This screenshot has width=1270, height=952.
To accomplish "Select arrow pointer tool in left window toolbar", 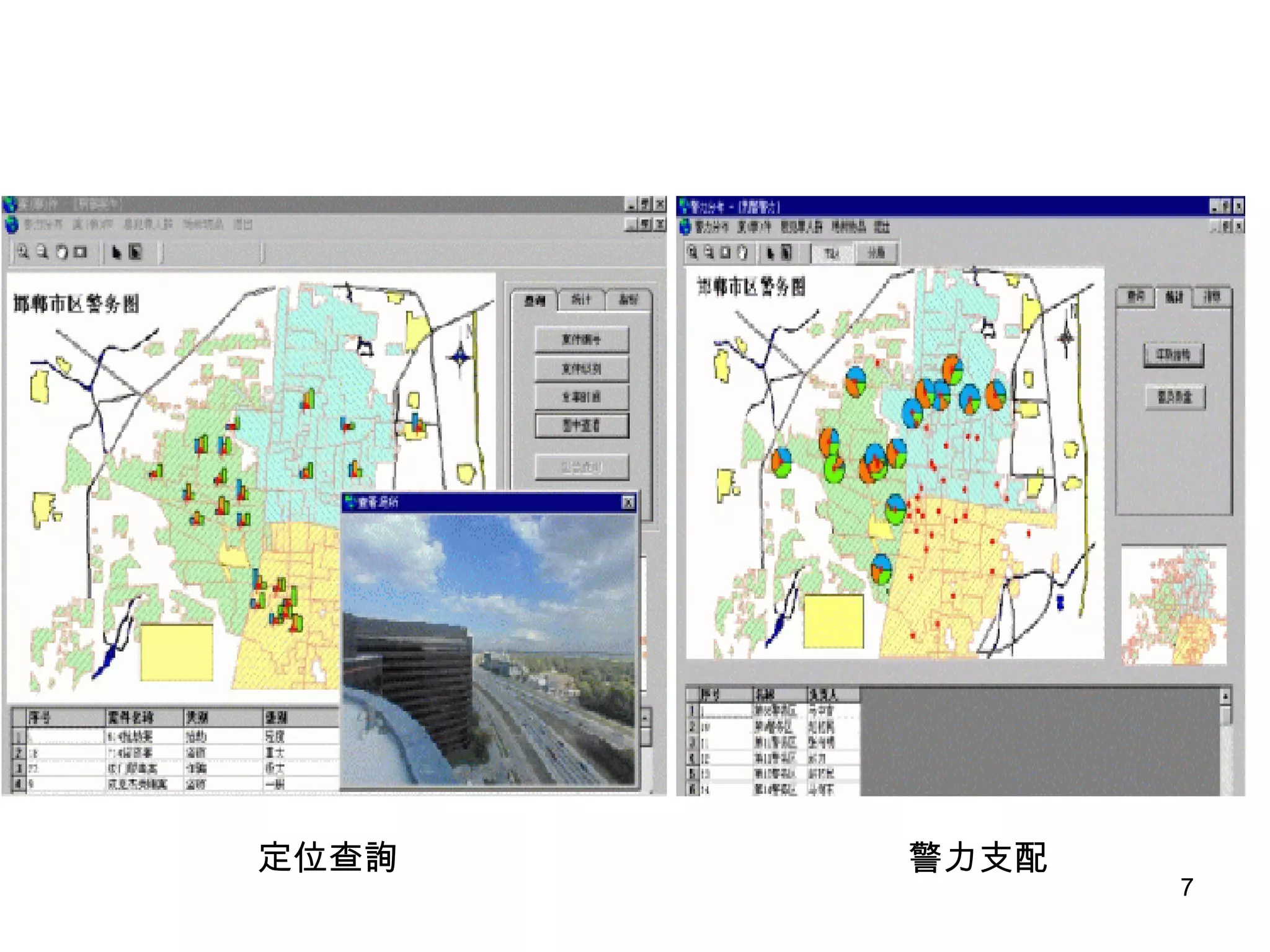I will coord(116,252).
